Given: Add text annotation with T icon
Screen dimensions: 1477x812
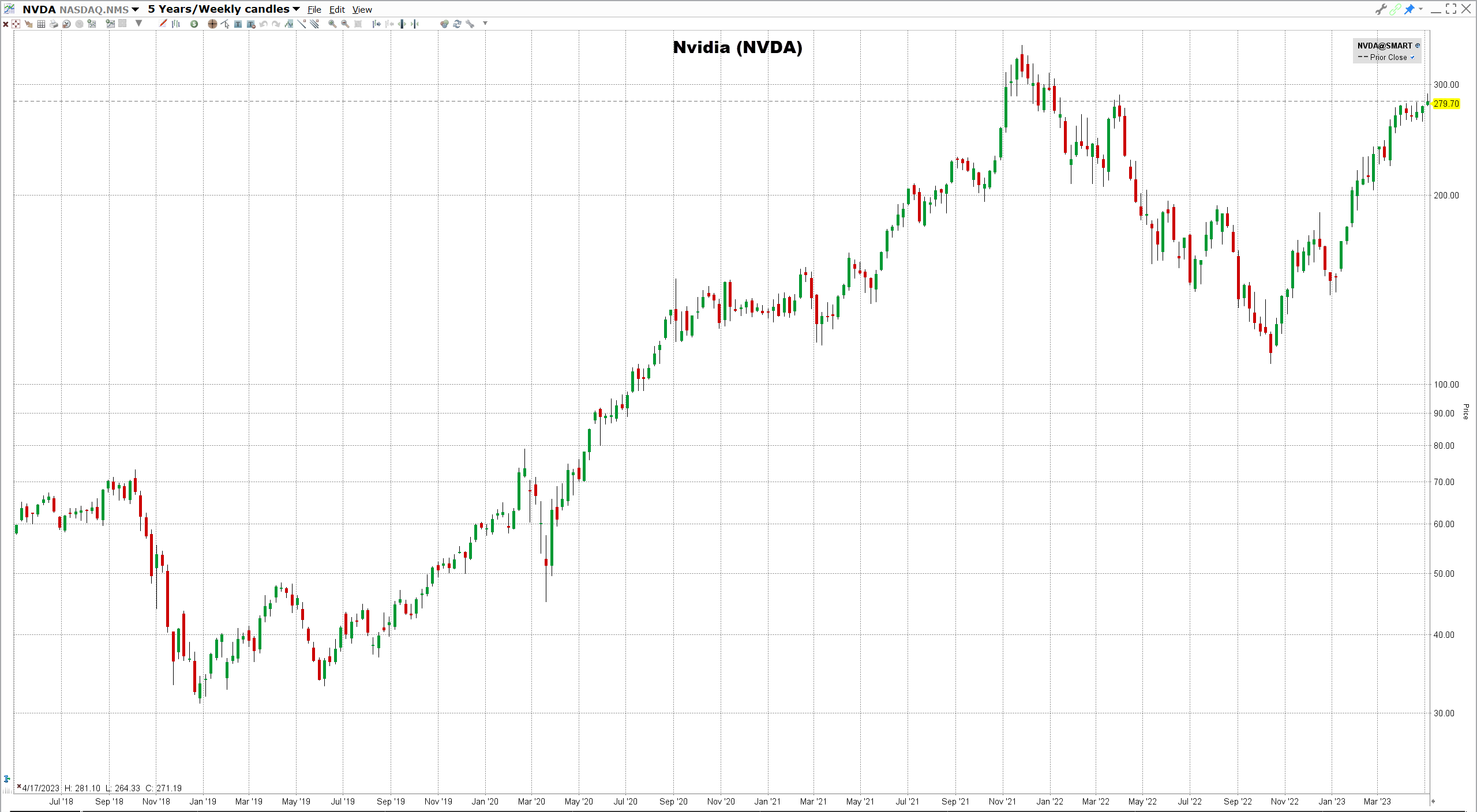Looking at the screenshot, I should pyautogui.click(x=238, y=24).
